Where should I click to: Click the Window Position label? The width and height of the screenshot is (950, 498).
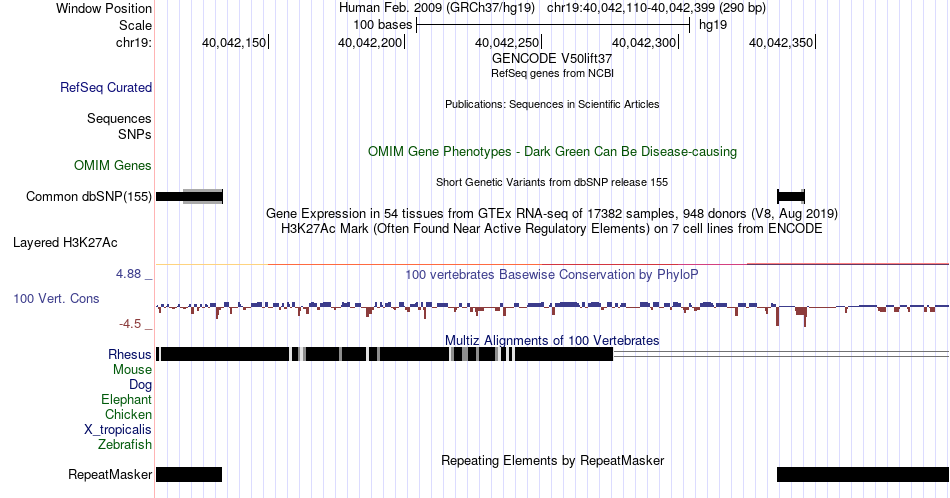104,8
